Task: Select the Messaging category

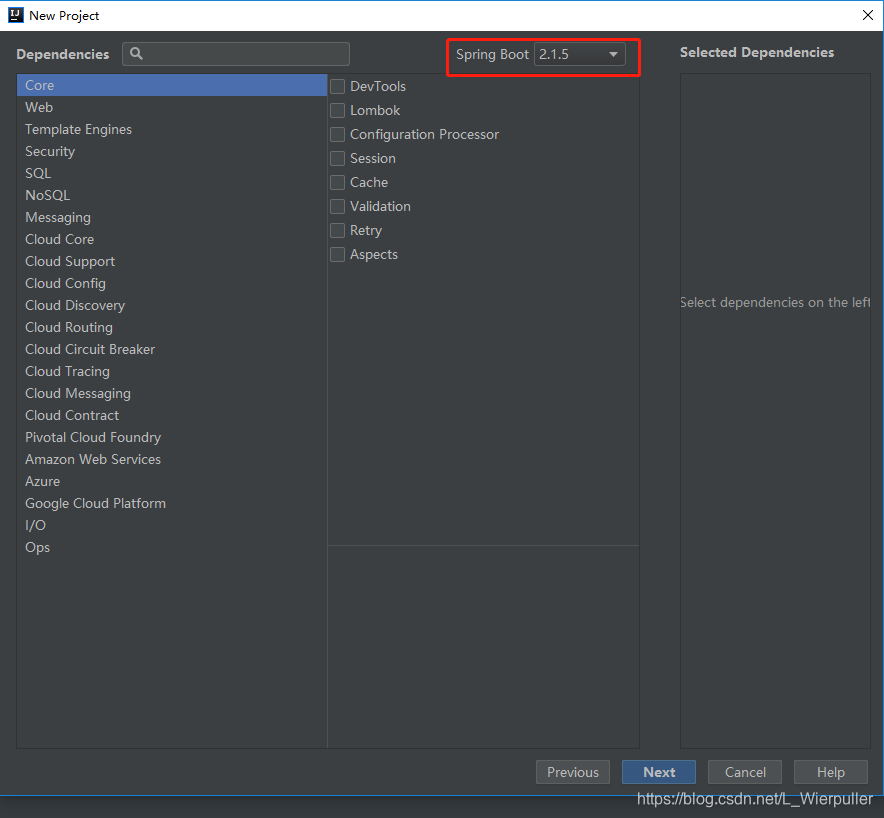Action: 172,217
